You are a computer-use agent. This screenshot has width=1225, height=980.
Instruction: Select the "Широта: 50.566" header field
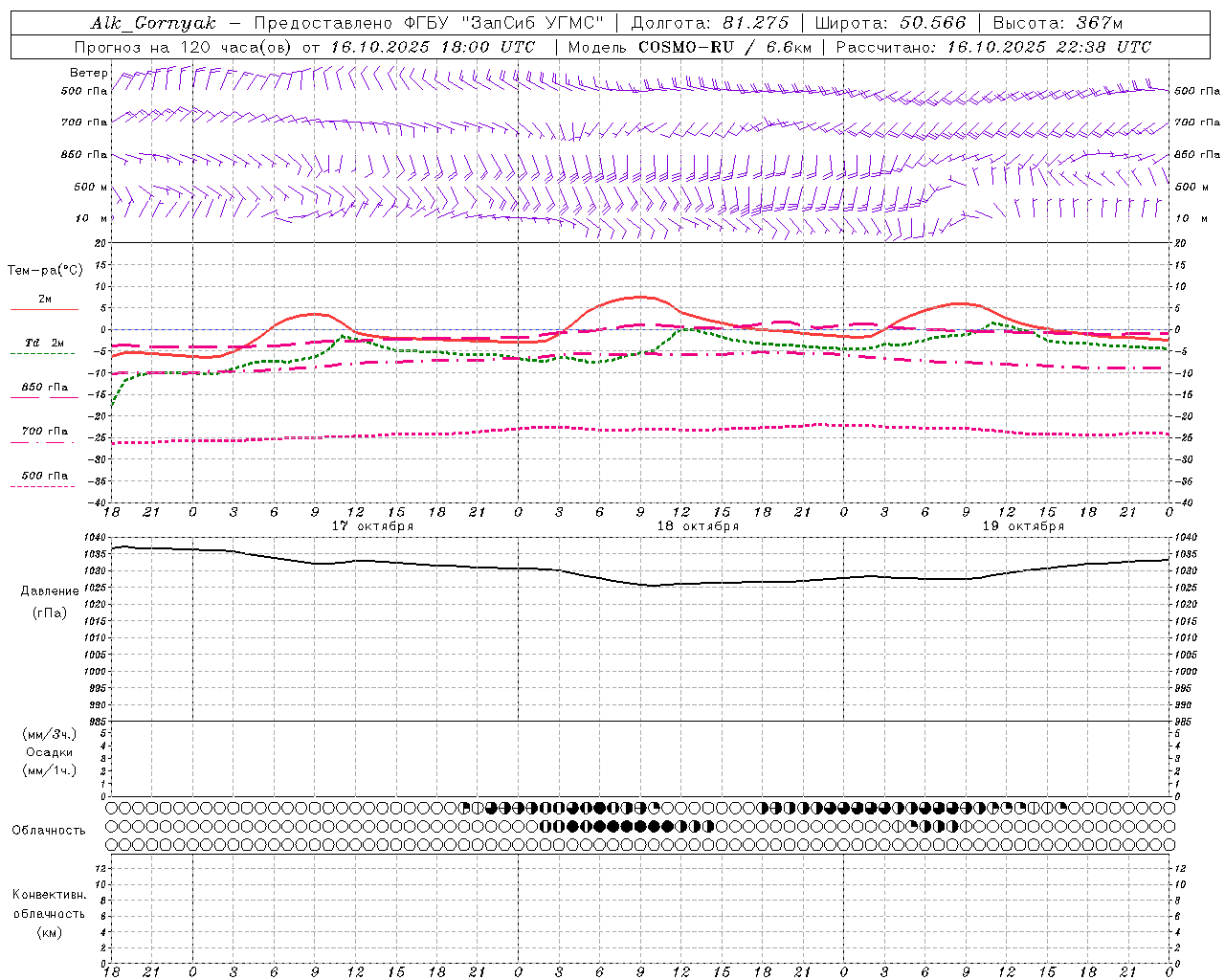tap(890, 23)
